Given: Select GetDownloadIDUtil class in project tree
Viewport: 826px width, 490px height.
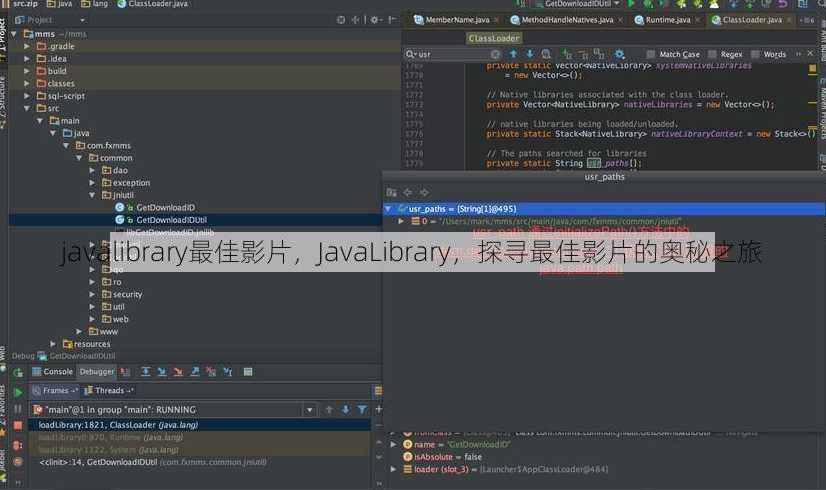Looking at the screenshot, I should pyautogui.click(x=171, y=220).
